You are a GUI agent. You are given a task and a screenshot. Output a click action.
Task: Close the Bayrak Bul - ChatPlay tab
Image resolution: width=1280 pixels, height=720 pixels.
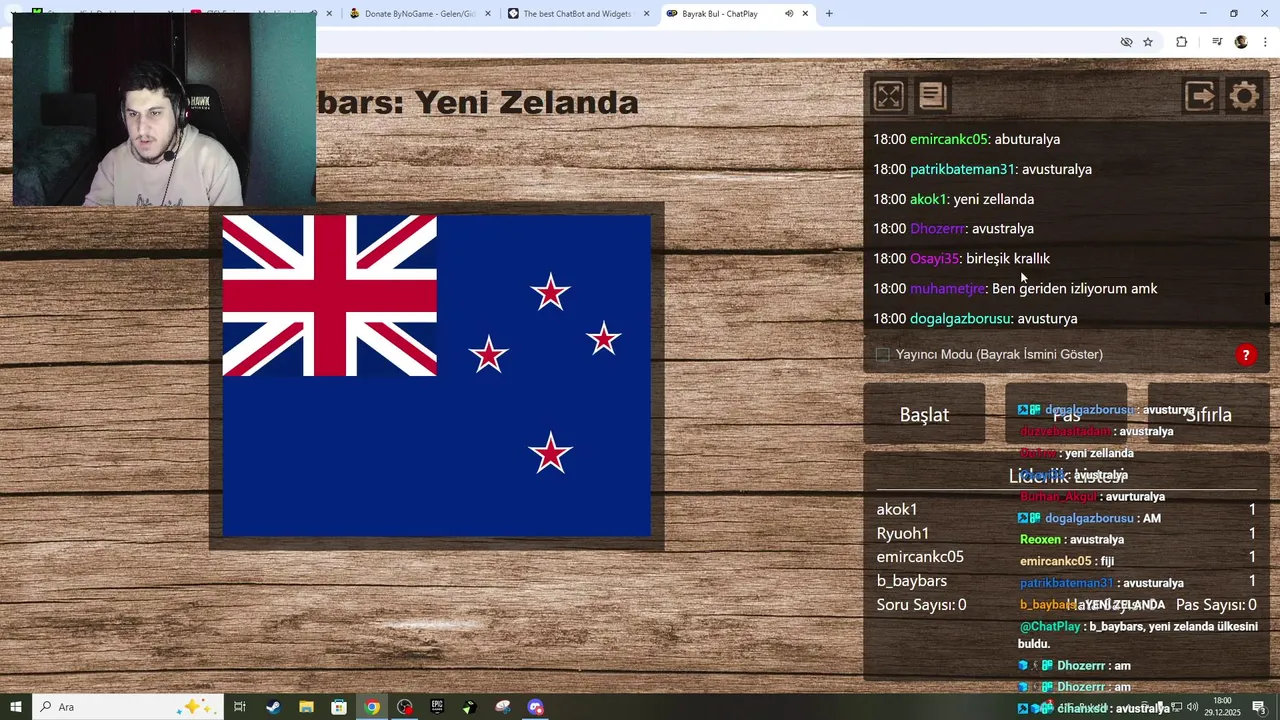click(x=805, y=14)
